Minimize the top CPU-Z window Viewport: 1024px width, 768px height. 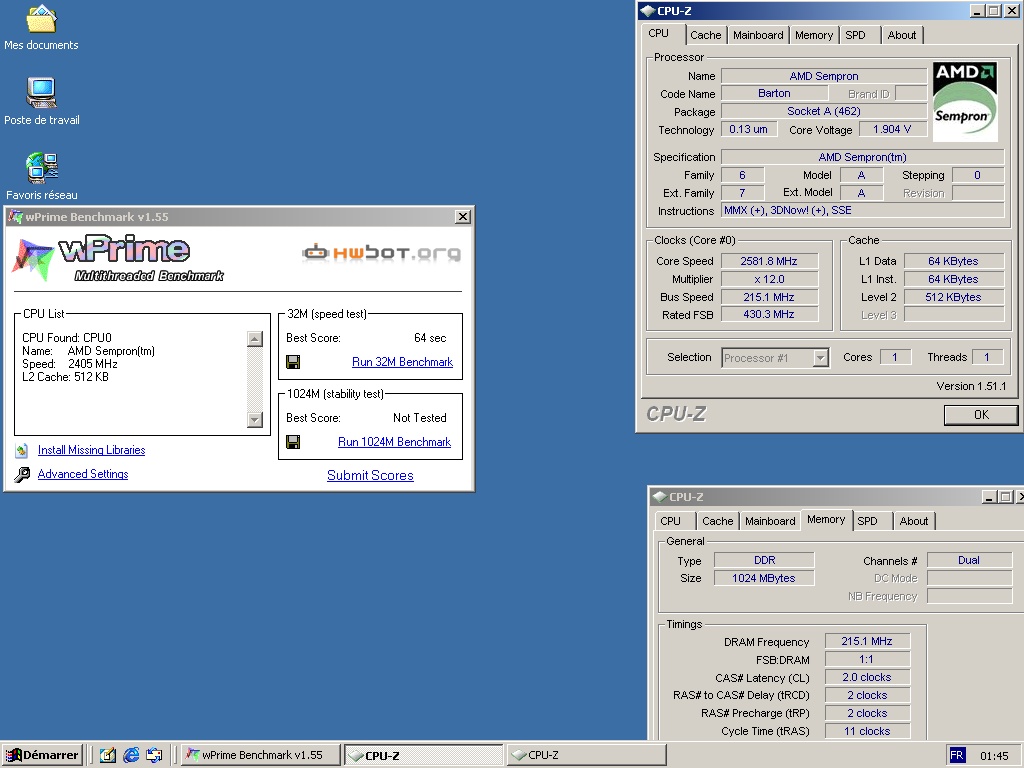coord(978,11)
